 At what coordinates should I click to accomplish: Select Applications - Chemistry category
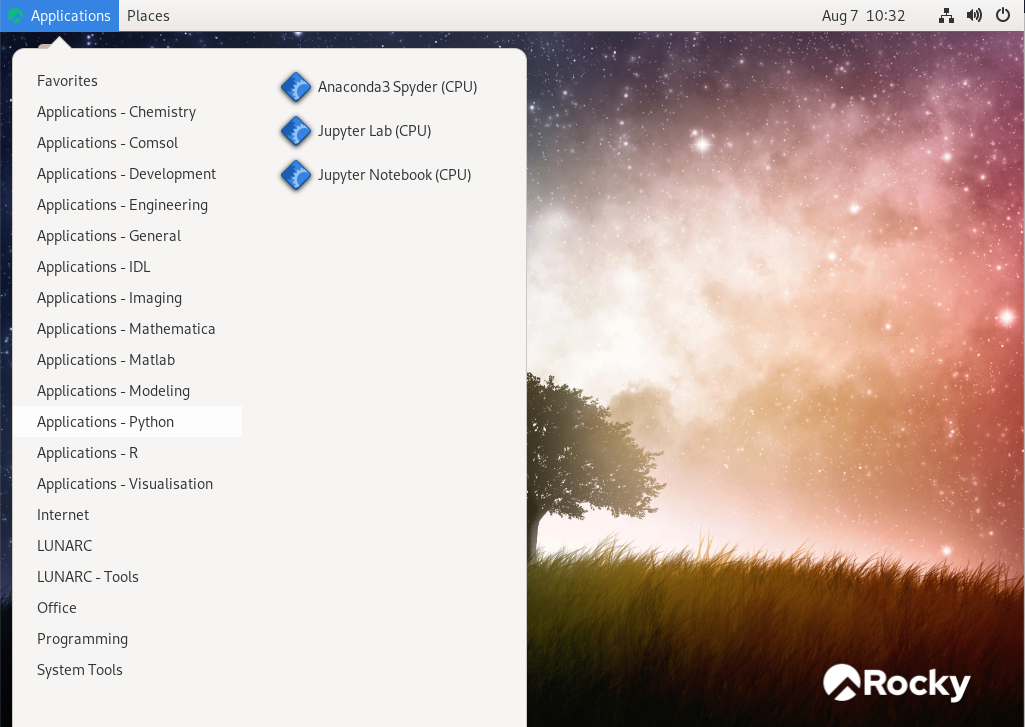(127, 112)
